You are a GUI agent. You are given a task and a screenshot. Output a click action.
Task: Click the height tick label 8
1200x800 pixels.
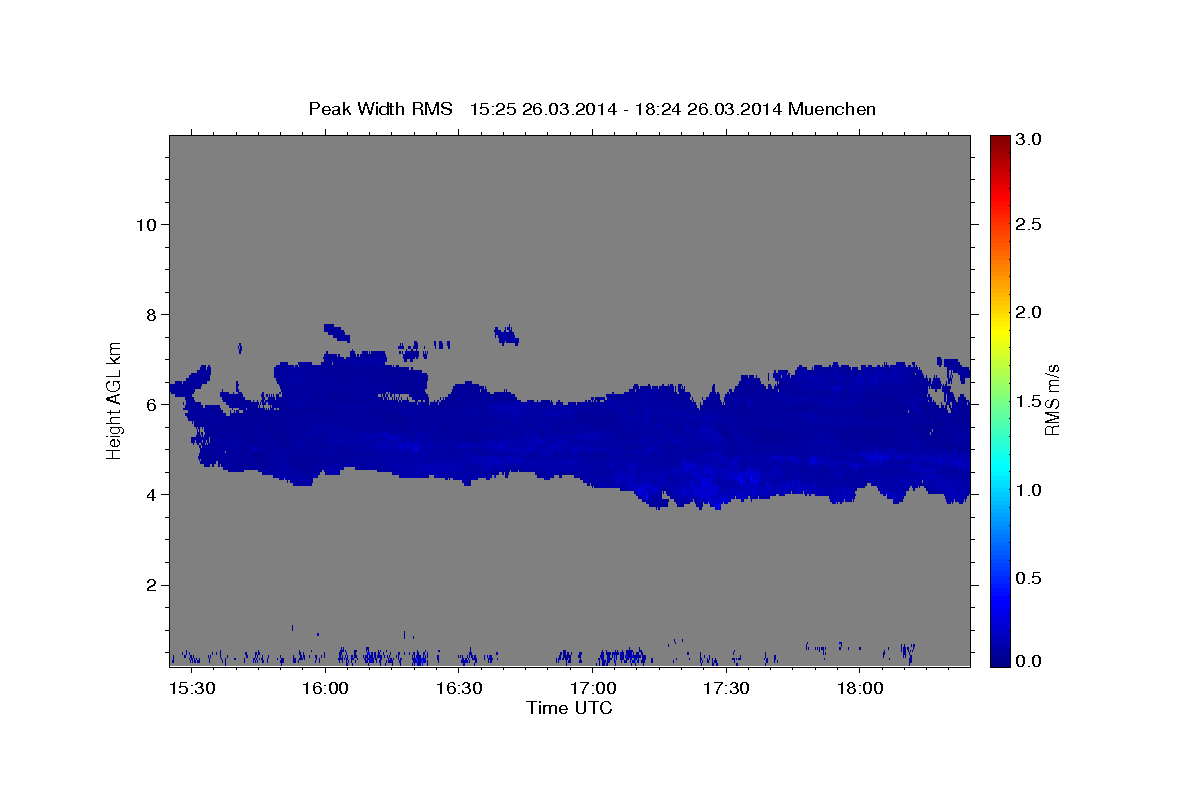coord(150,314)
